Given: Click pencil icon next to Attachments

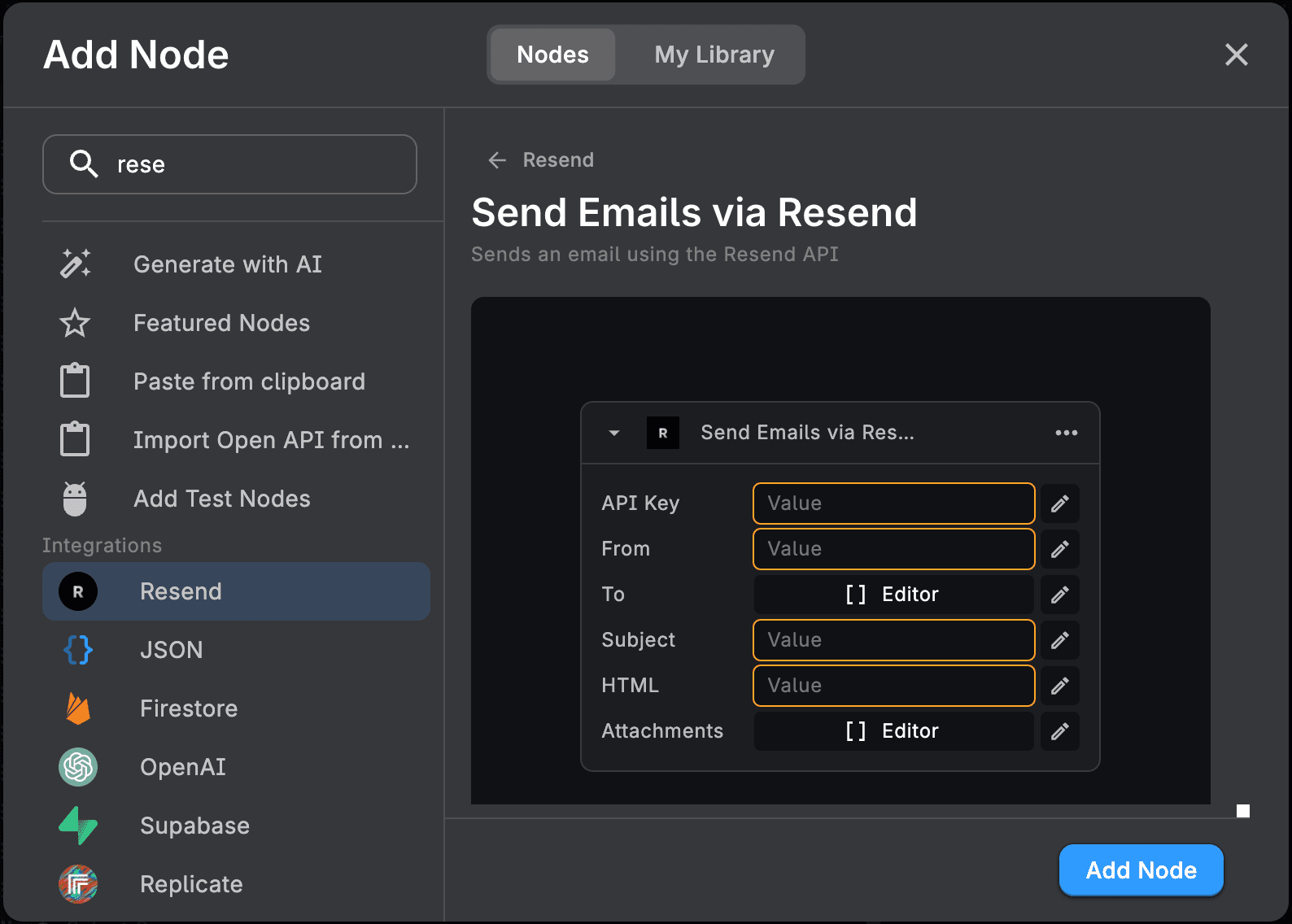Looking at the screenshot, I should coord(1059,731).
